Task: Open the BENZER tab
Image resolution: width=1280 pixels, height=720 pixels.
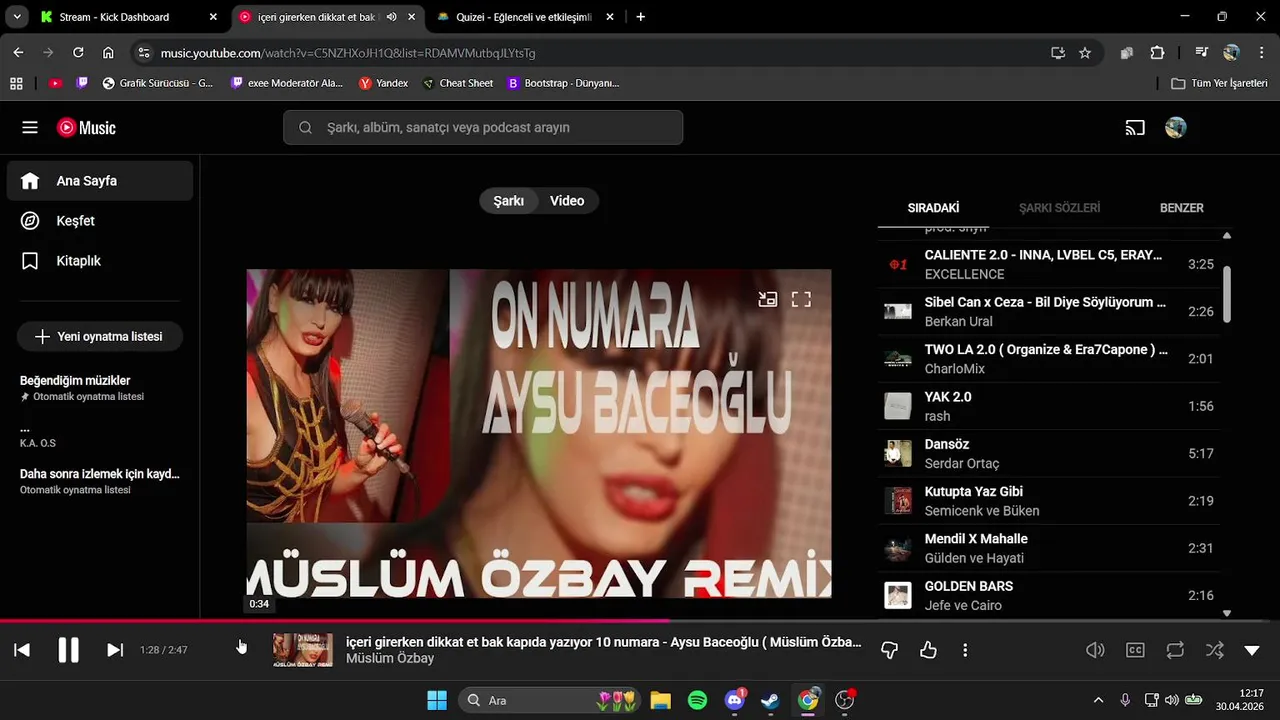Action: pyautogui.click(x=1181, y=208)
